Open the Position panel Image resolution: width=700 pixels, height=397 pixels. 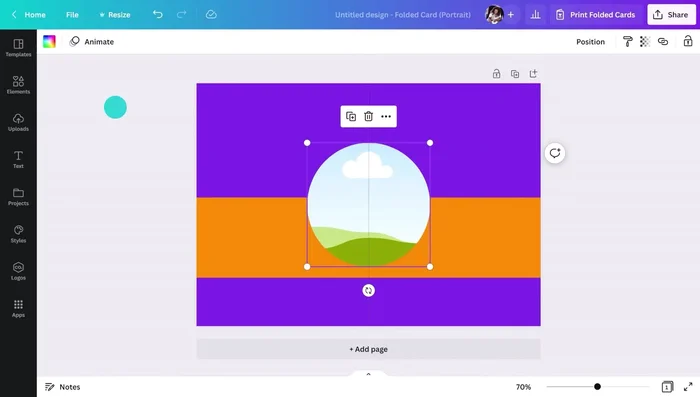click(590, 42)
